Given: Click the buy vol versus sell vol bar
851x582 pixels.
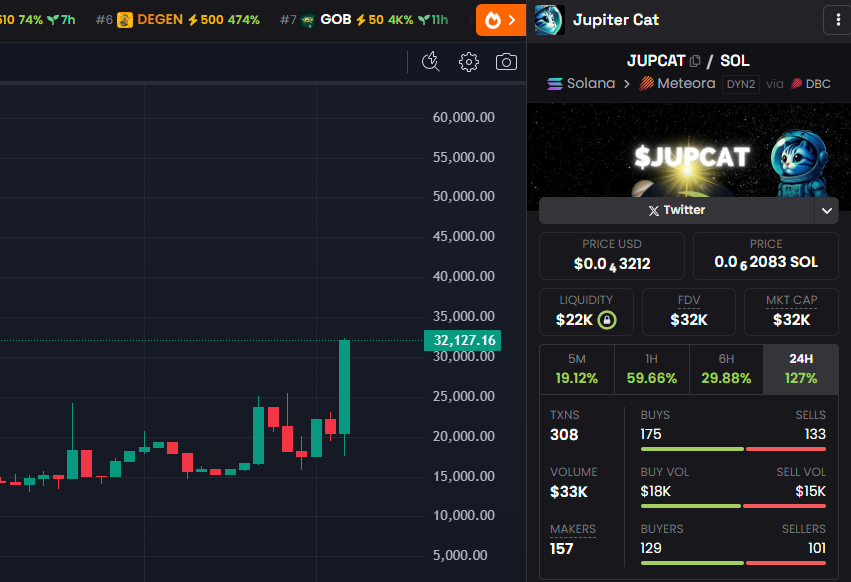Looking at the screenshot, I should click(733, 506).
